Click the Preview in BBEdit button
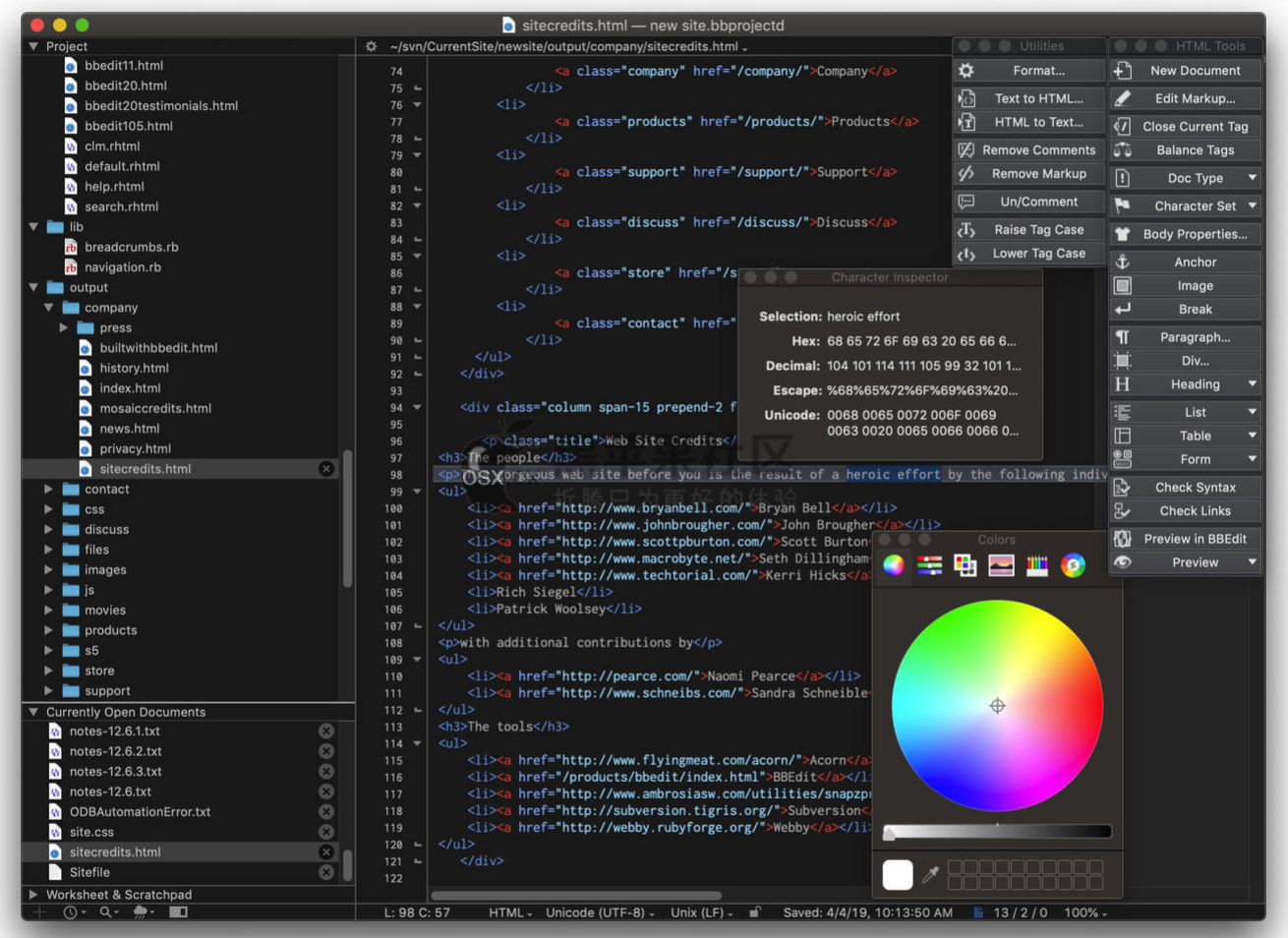1288x938 pixels. (1186, 539)
